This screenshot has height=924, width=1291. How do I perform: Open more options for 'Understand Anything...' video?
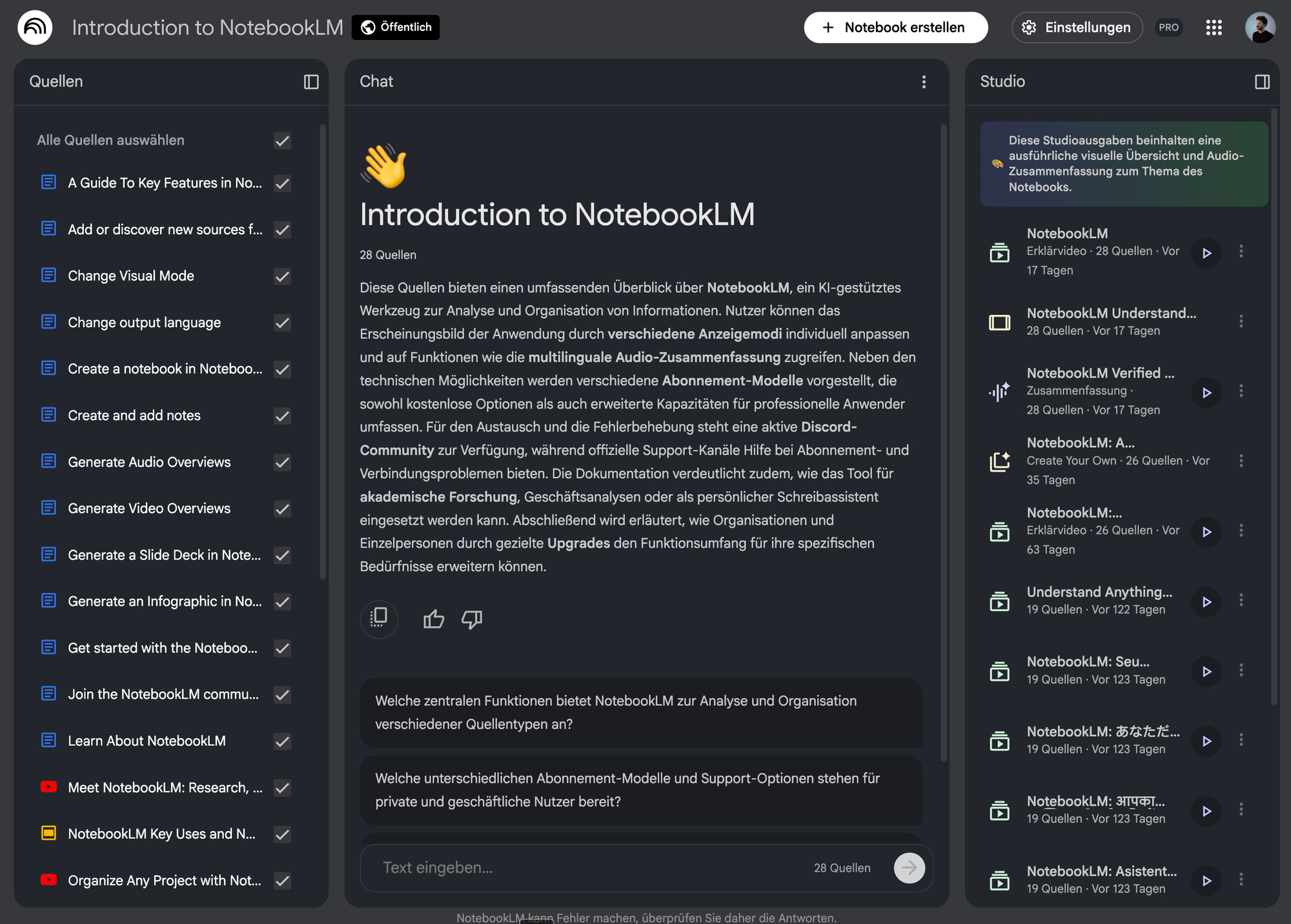pos(1241,601)
